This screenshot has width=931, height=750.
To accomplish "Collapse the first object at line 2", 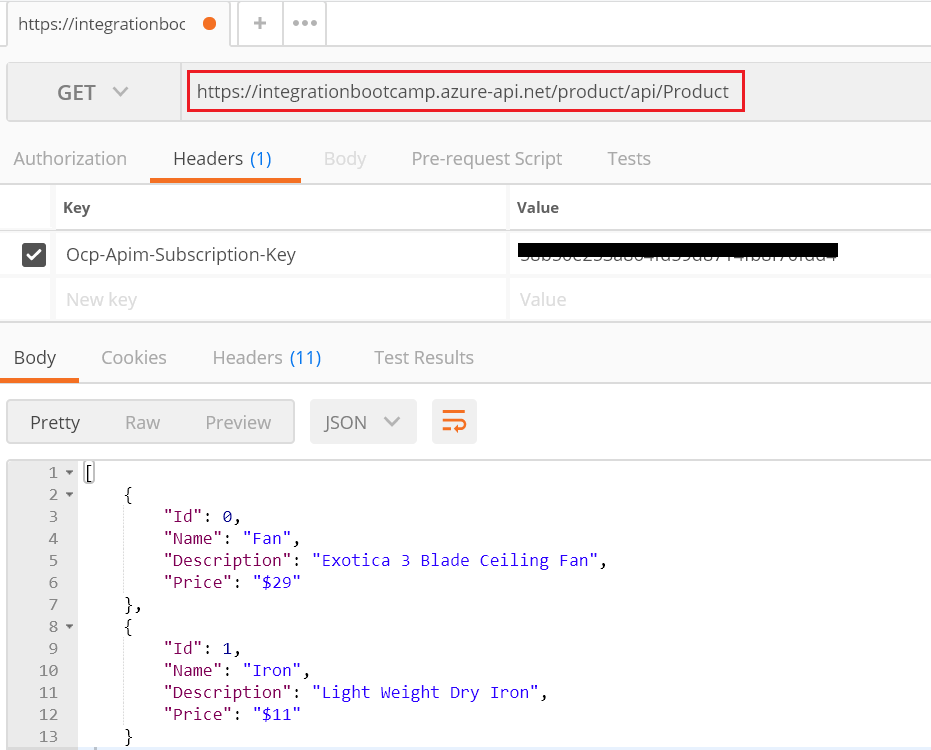I will [x=69, y=495].
